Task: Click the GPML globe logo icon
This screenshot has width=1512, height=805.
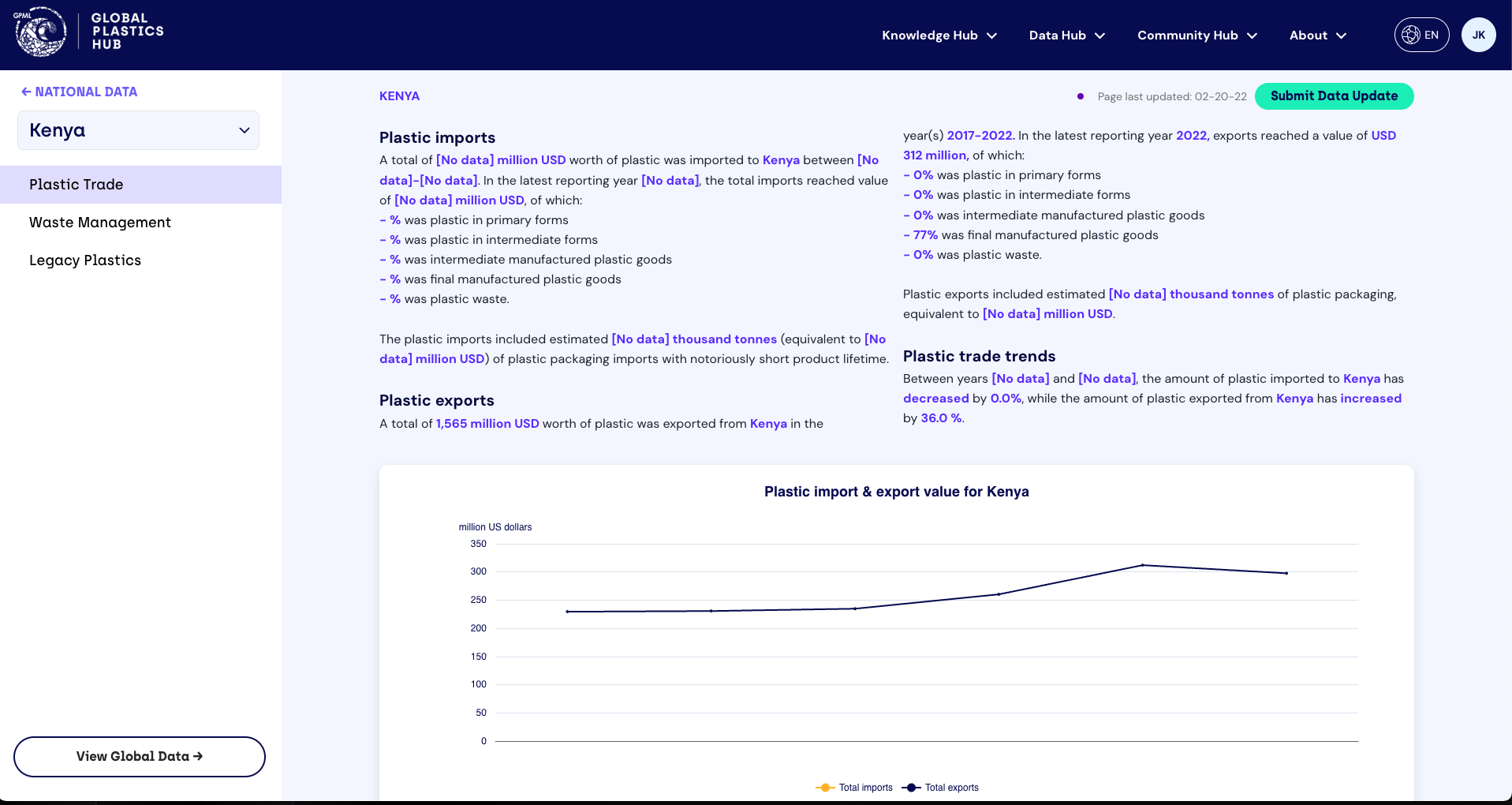Action: (x=40, y=32)
